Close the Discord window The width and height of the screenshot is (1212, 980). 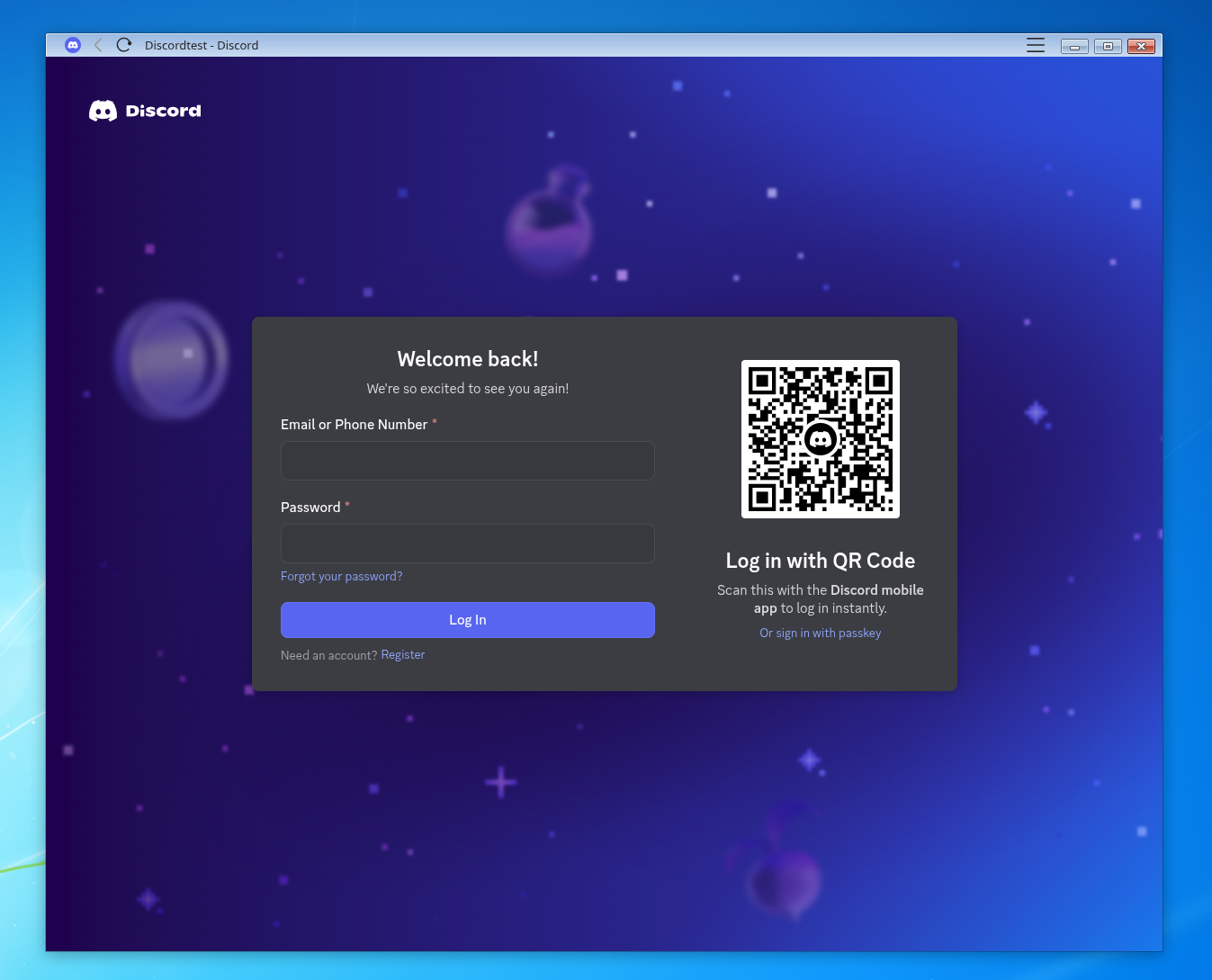point(1141,46)
